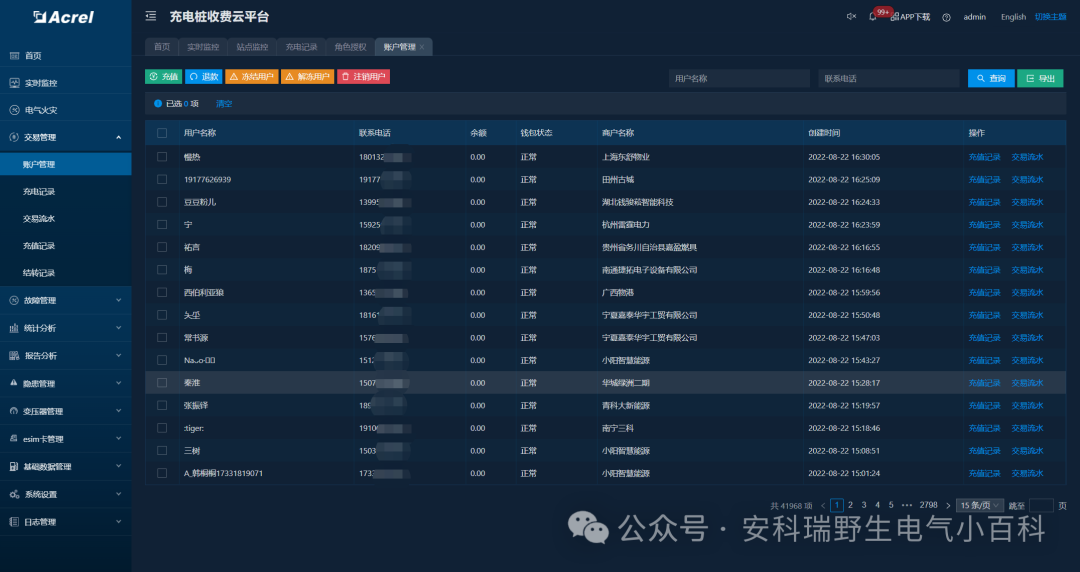
Task: Go to next page with right arrow
Action: pyautogui.click(x=948, y=506)
